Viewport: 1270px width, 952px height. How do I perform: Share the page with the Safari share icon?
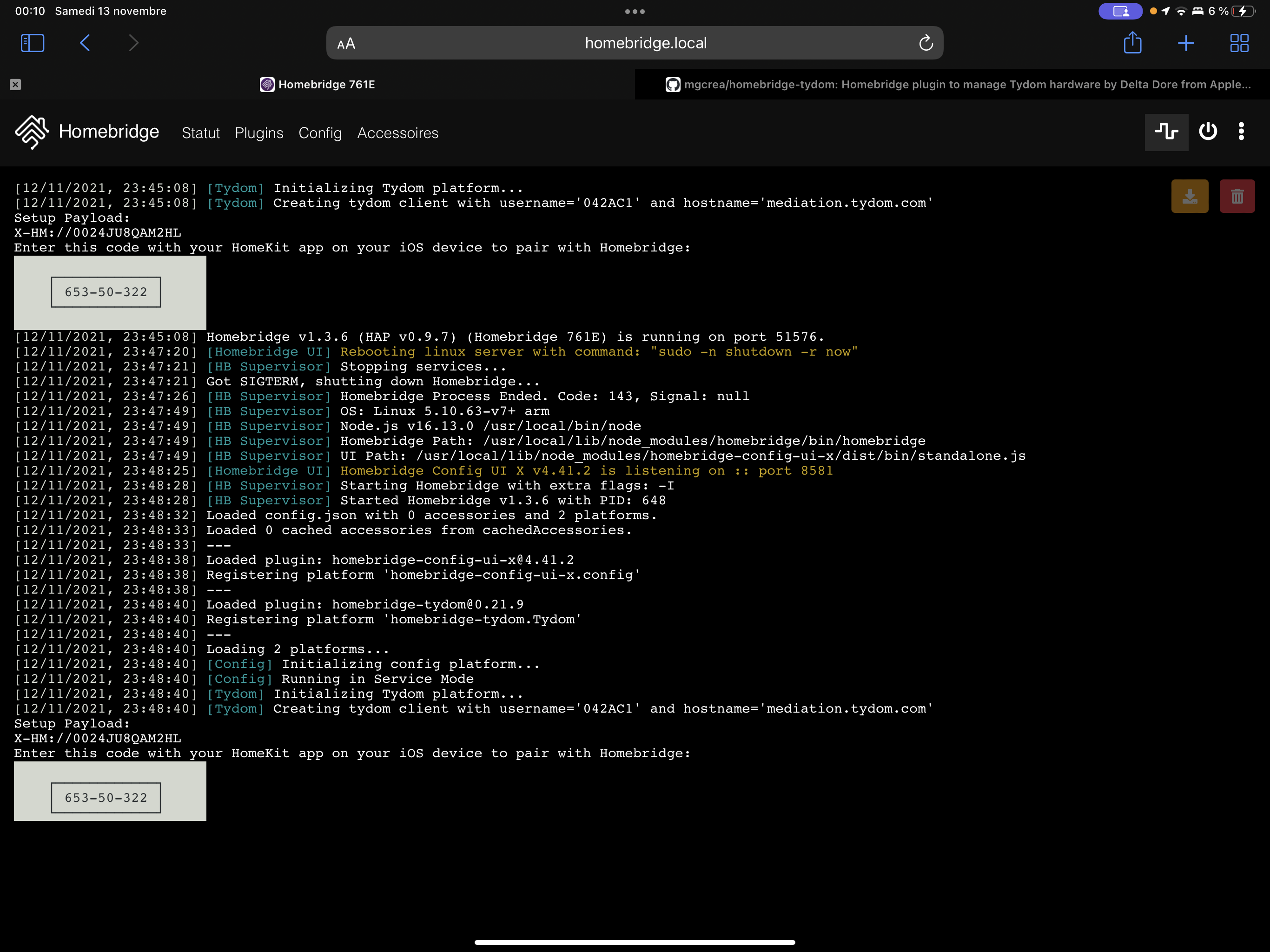(1132, 42)
